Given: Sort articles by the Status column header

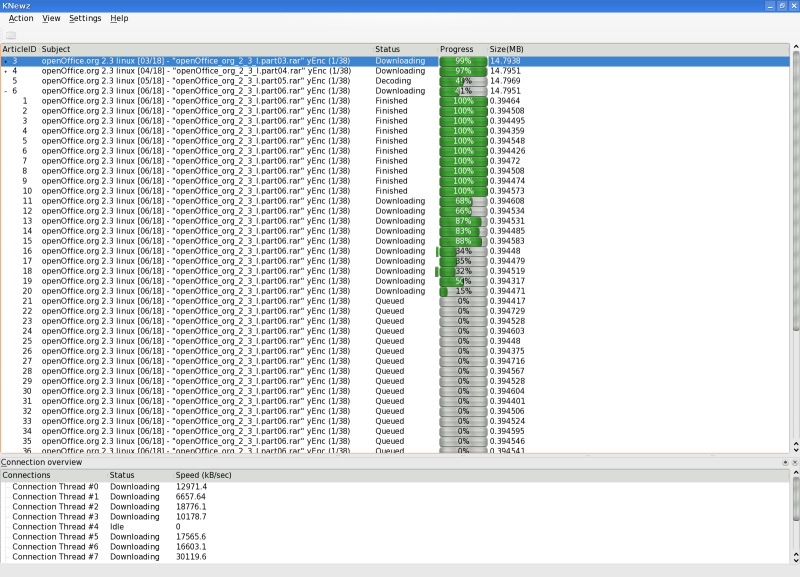Looking at the screenshot, I should [x=406, y=49].
